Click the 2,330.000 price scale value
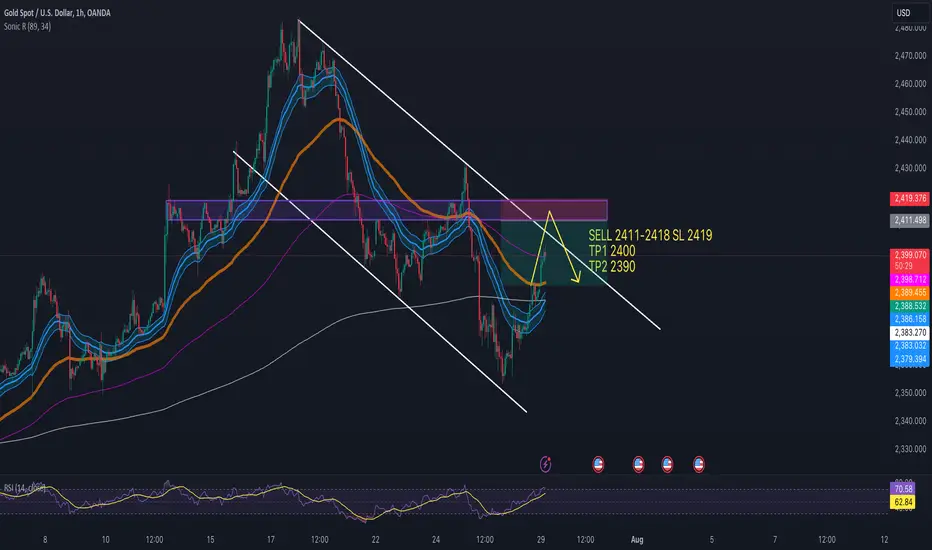The width and height of the screenshot is (932, 550). pyautogui.click(x=910, y=449)
